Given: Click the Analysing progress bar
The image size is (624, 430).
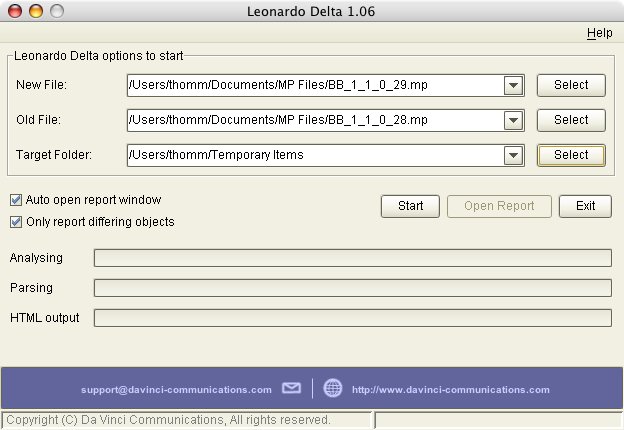Looking at the screenshot, I should click(352, 258).
